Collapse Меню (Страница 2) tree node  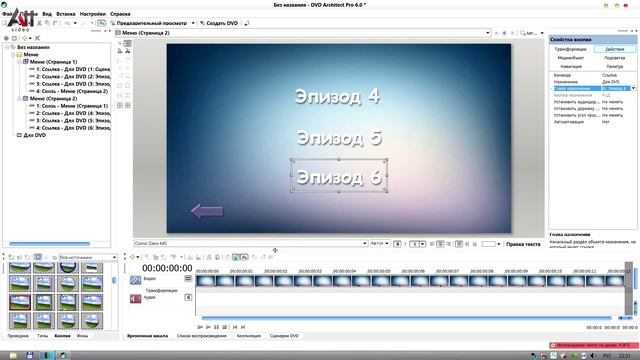click(19, 98)
